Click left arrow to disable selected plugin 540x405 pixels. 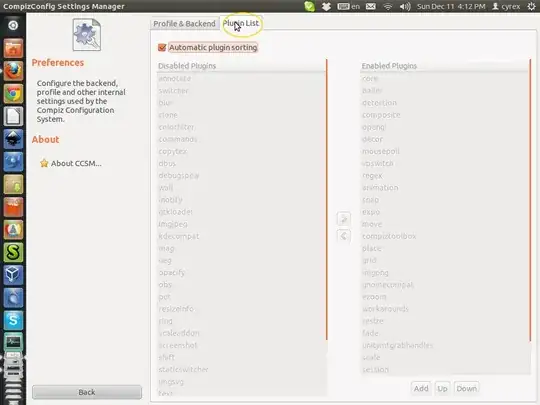tap(344, 236)
